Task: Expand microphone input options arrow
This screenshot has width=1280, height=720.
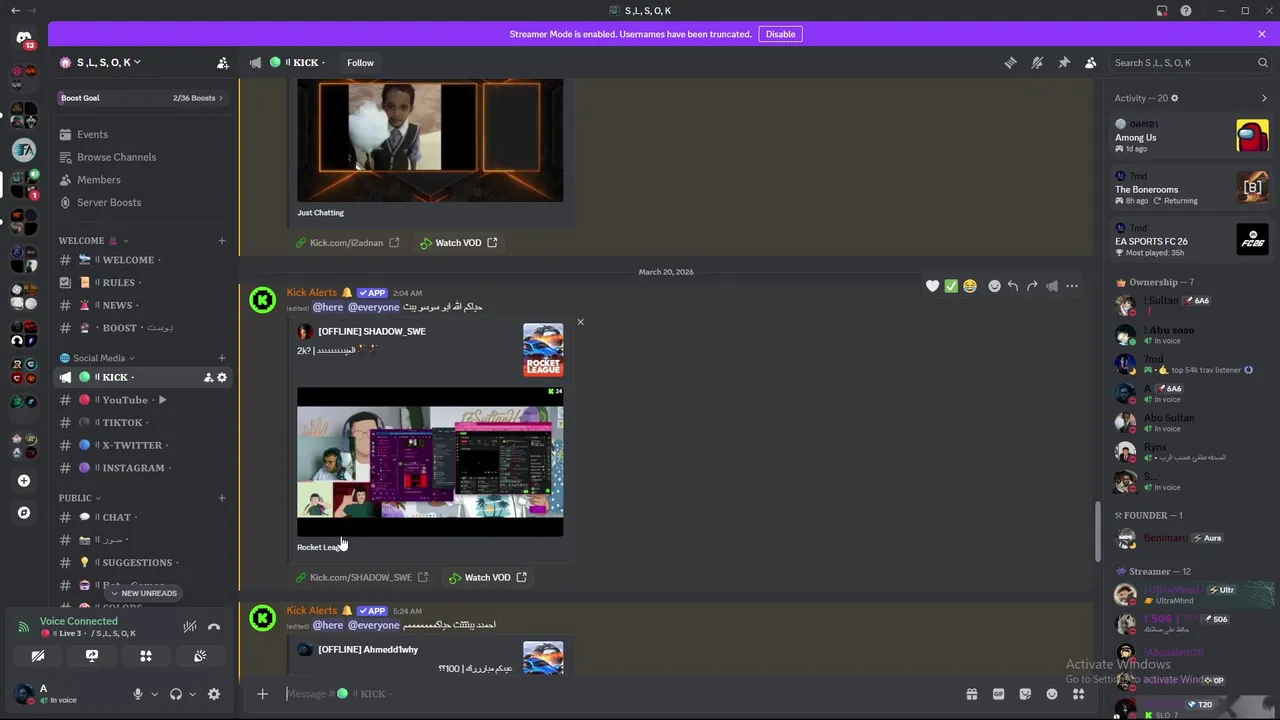Action: coord(154,694)
